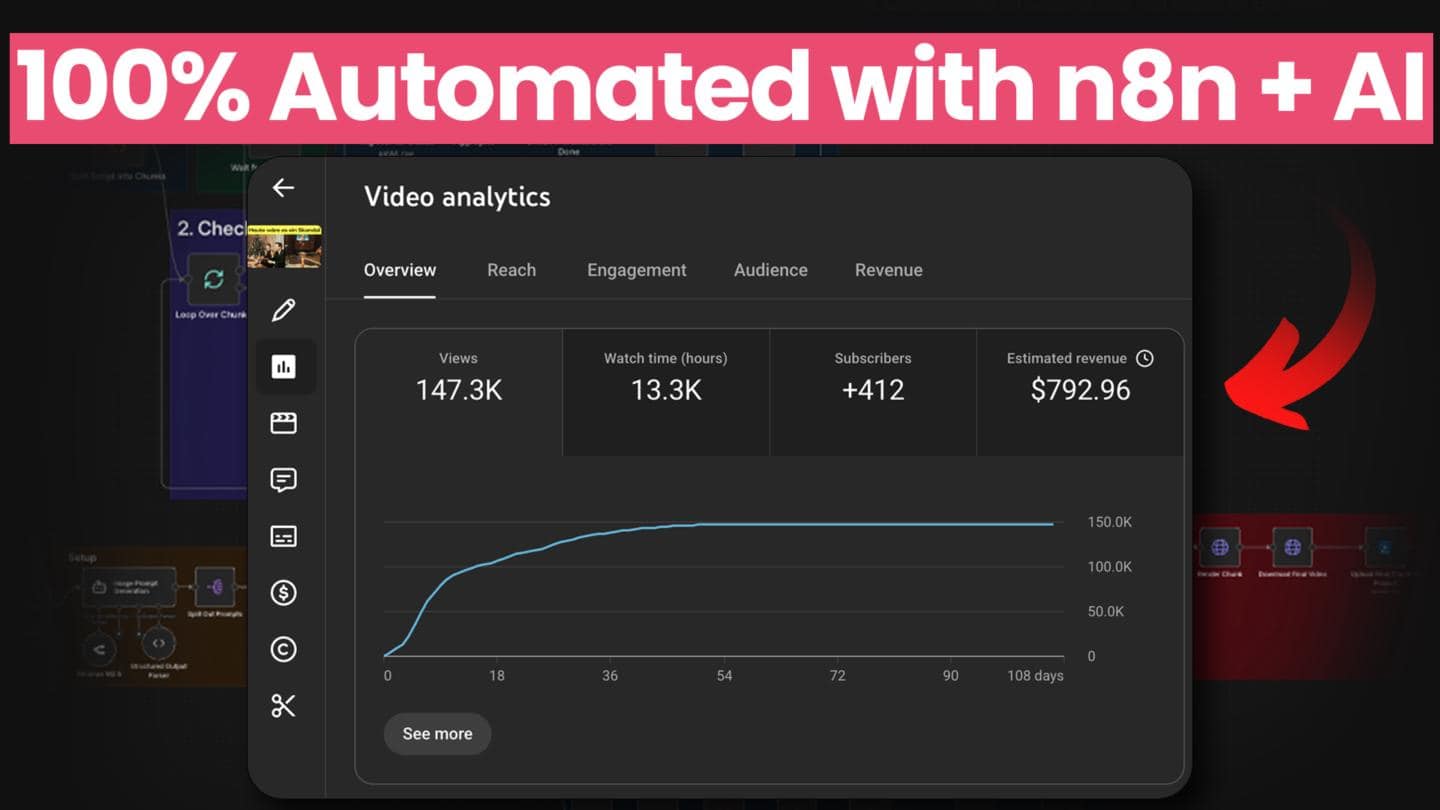The image size is (1440, 810).
Task: Click the 54 day axis label
Action: pyautogui.click(x=724, y=676)
